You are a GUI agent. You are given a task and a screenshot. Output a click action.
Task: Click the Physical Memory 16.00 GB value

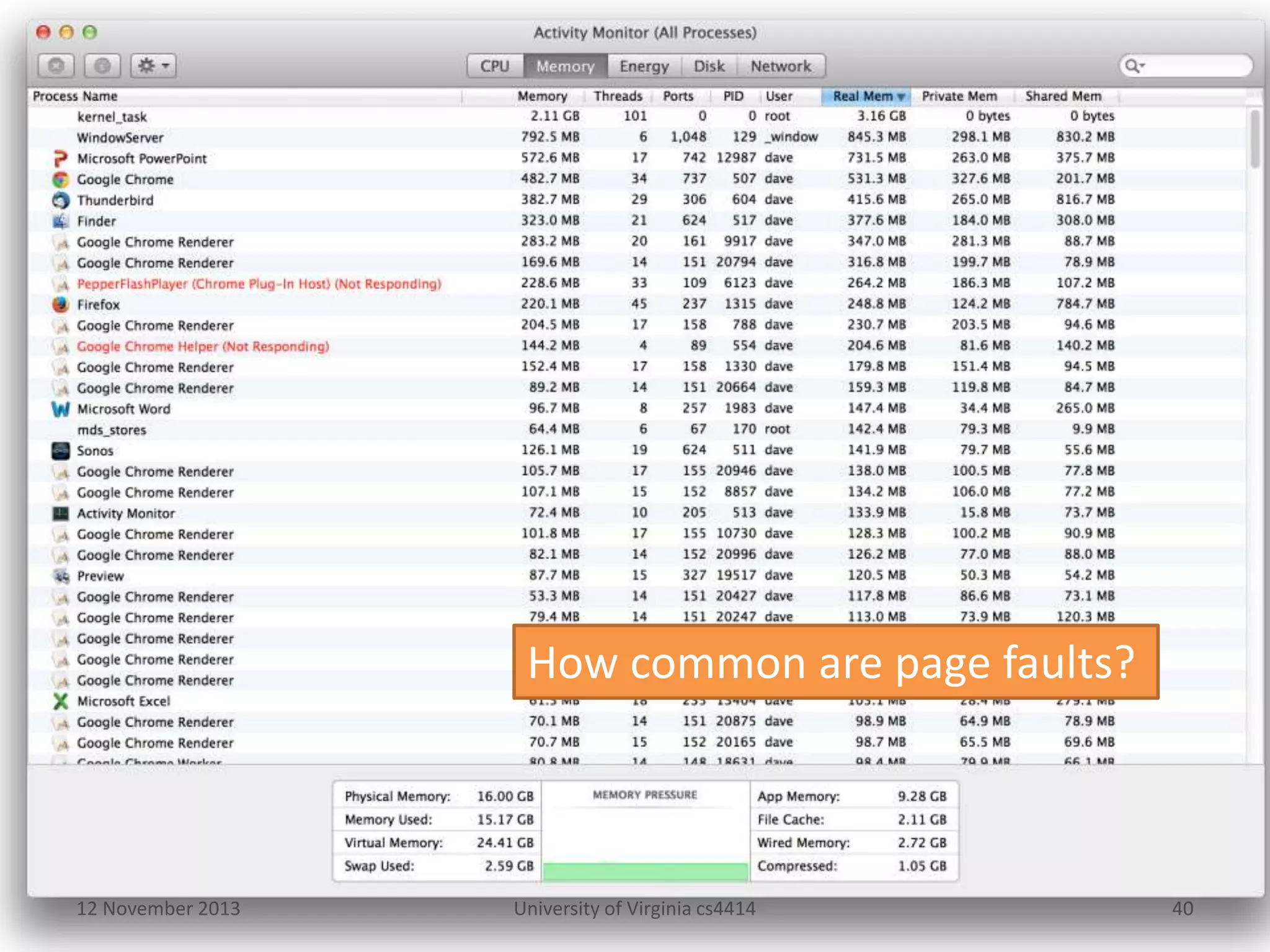pyautogui.click(x=505, y=796)
